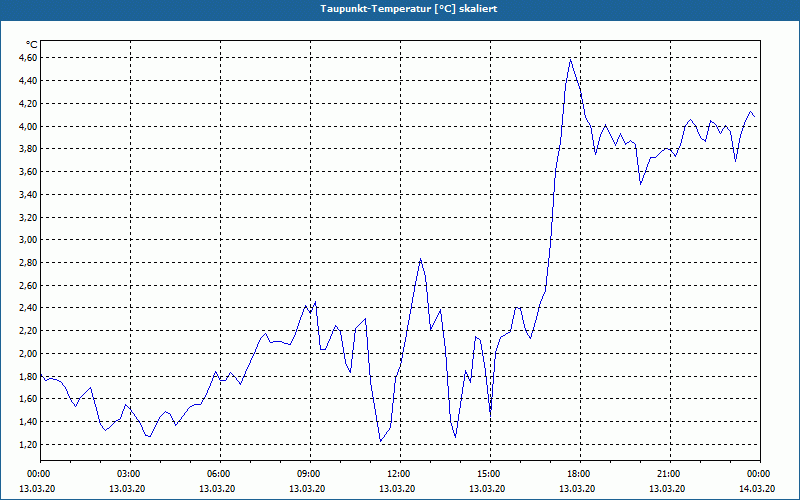Pick the y-axis tick '3,60'
The width and height of the screenshot is (800, 500).
[x=29, y=171]
